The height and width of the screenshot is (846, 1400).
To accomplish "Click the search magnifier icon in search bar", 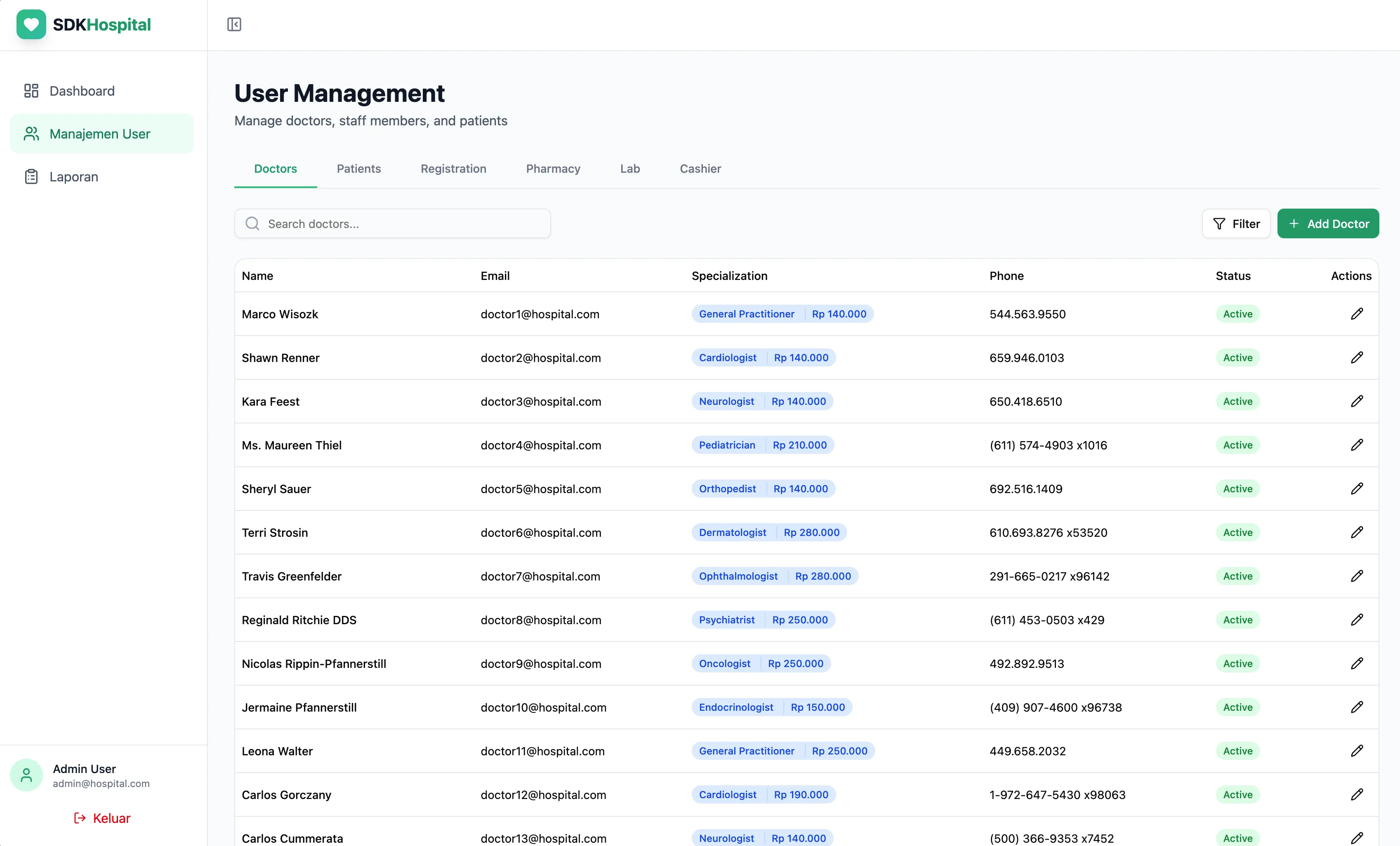I will 252,223.
